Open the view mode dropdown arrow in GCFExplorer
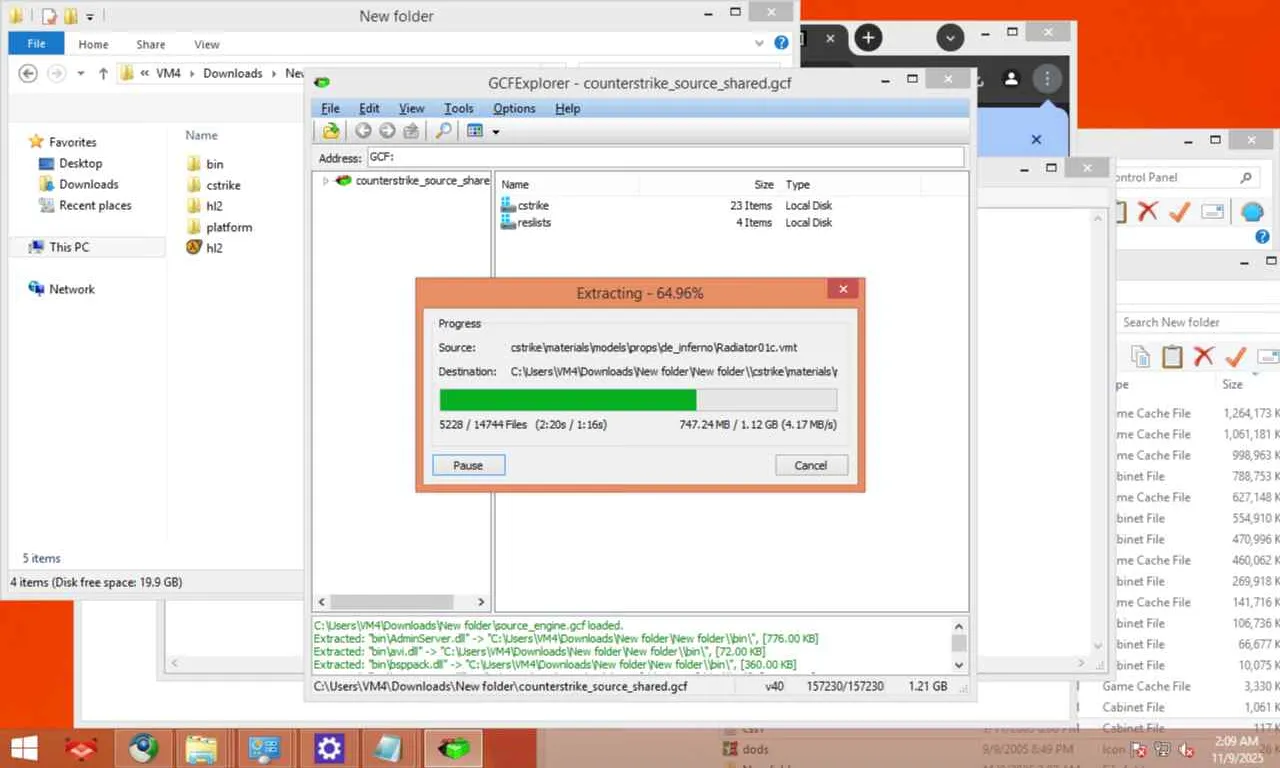Screen dimensions: 1280x768 click(495, 132)
